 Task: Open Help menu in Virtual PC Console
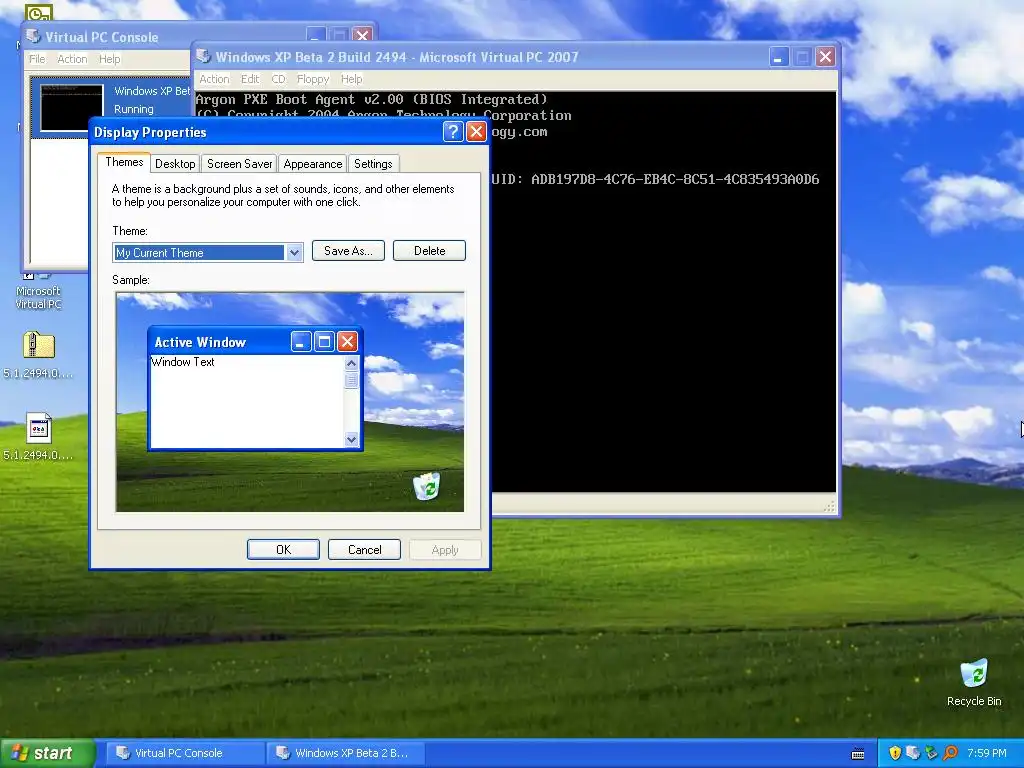click(110, 59)
